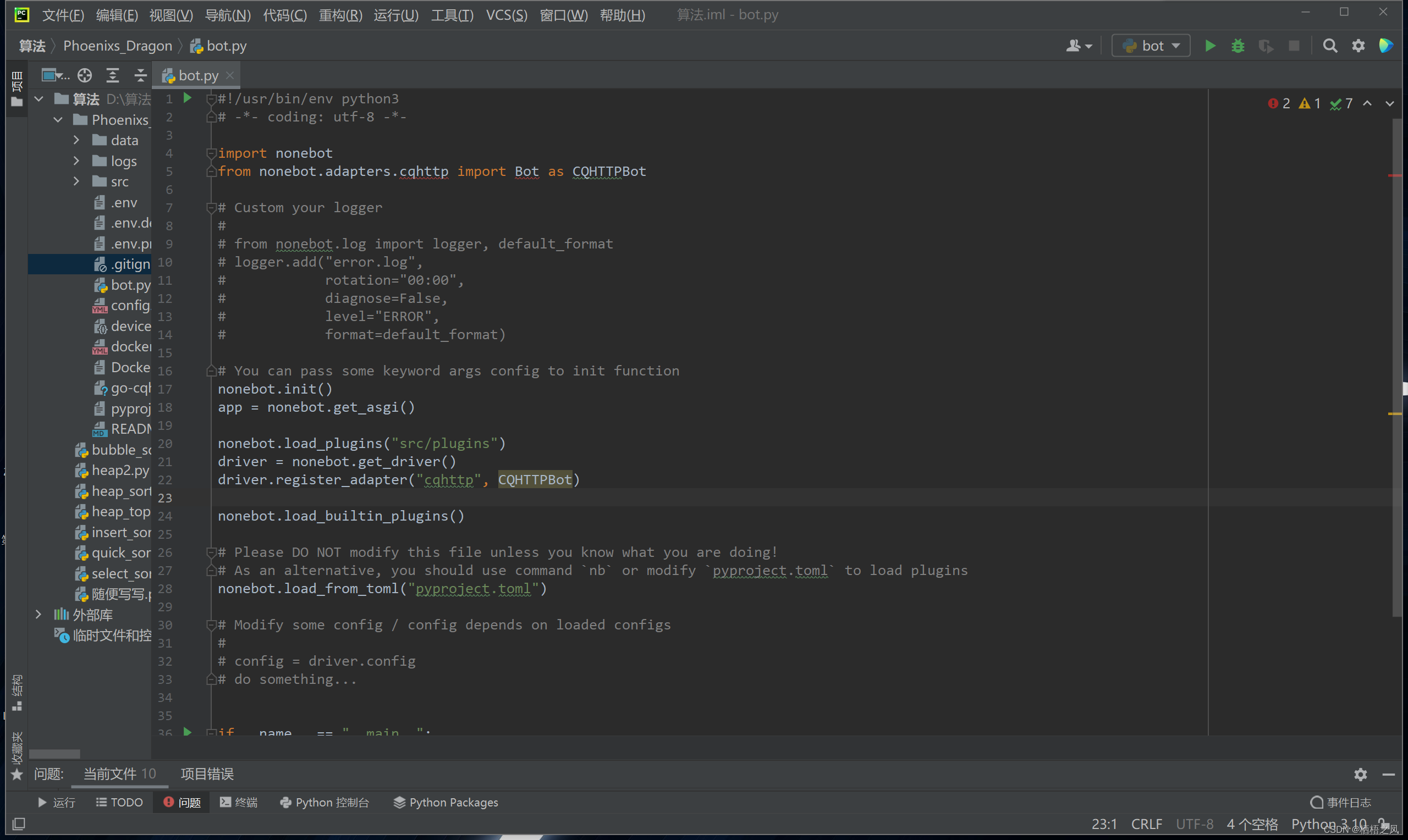Click the project tree horizontal scrollbar
Image resolution: width=1408 pixels, height=840 pixels.
(54, 753)
